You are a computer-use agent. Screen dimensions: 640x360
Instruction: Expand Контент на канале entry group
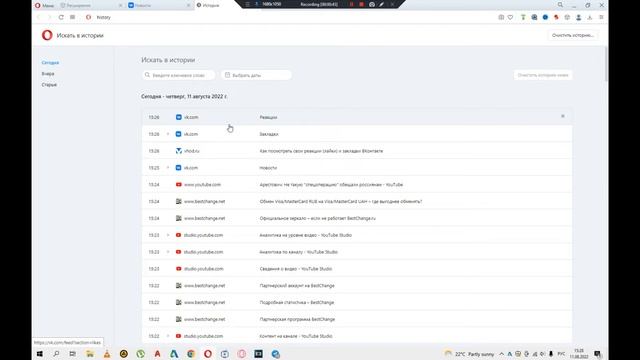tap(168, 336)
